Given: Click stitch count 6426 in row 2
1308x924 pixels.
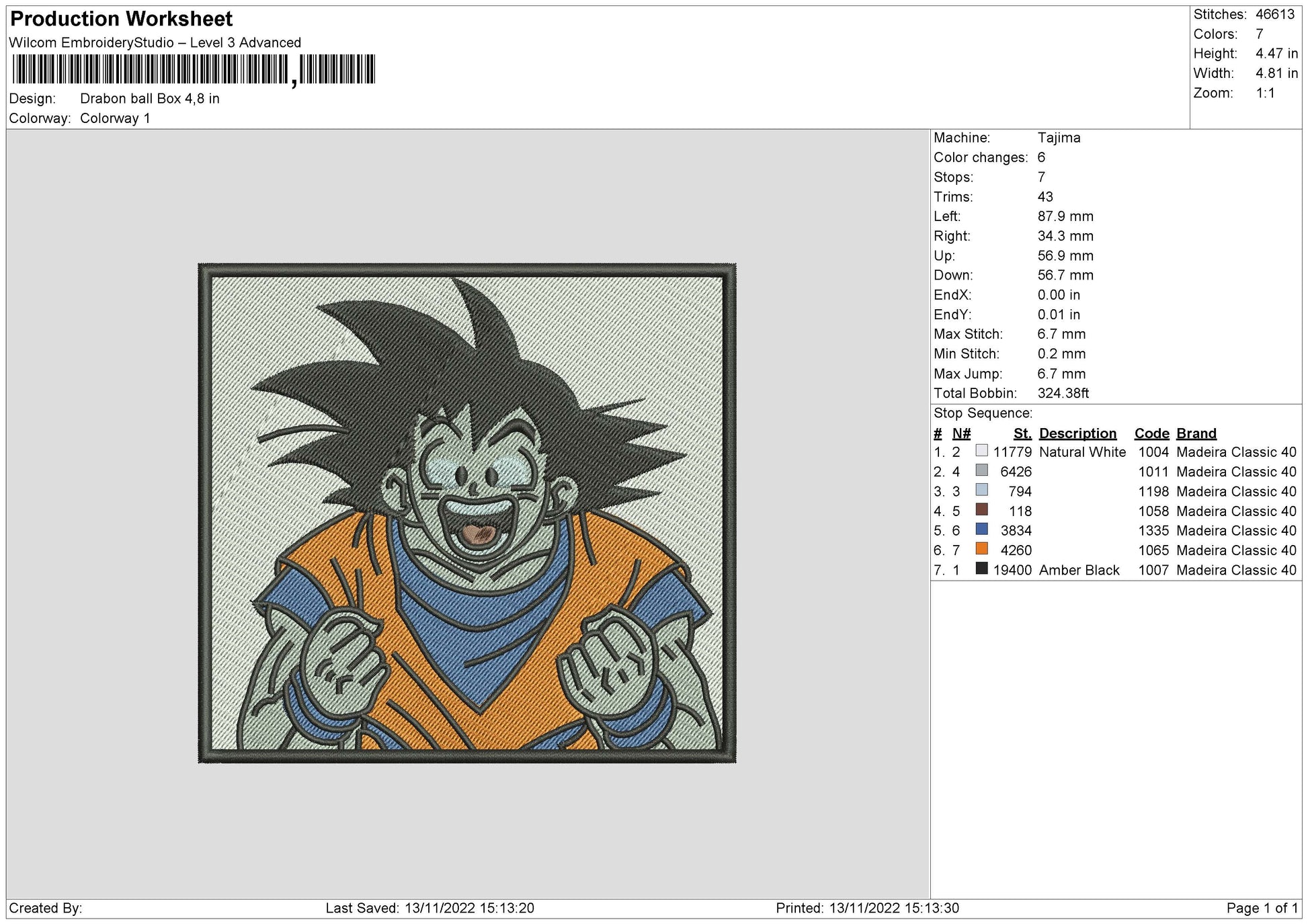Looking at the screenshot, I should pyautogui.click(x=1016, y=472).
